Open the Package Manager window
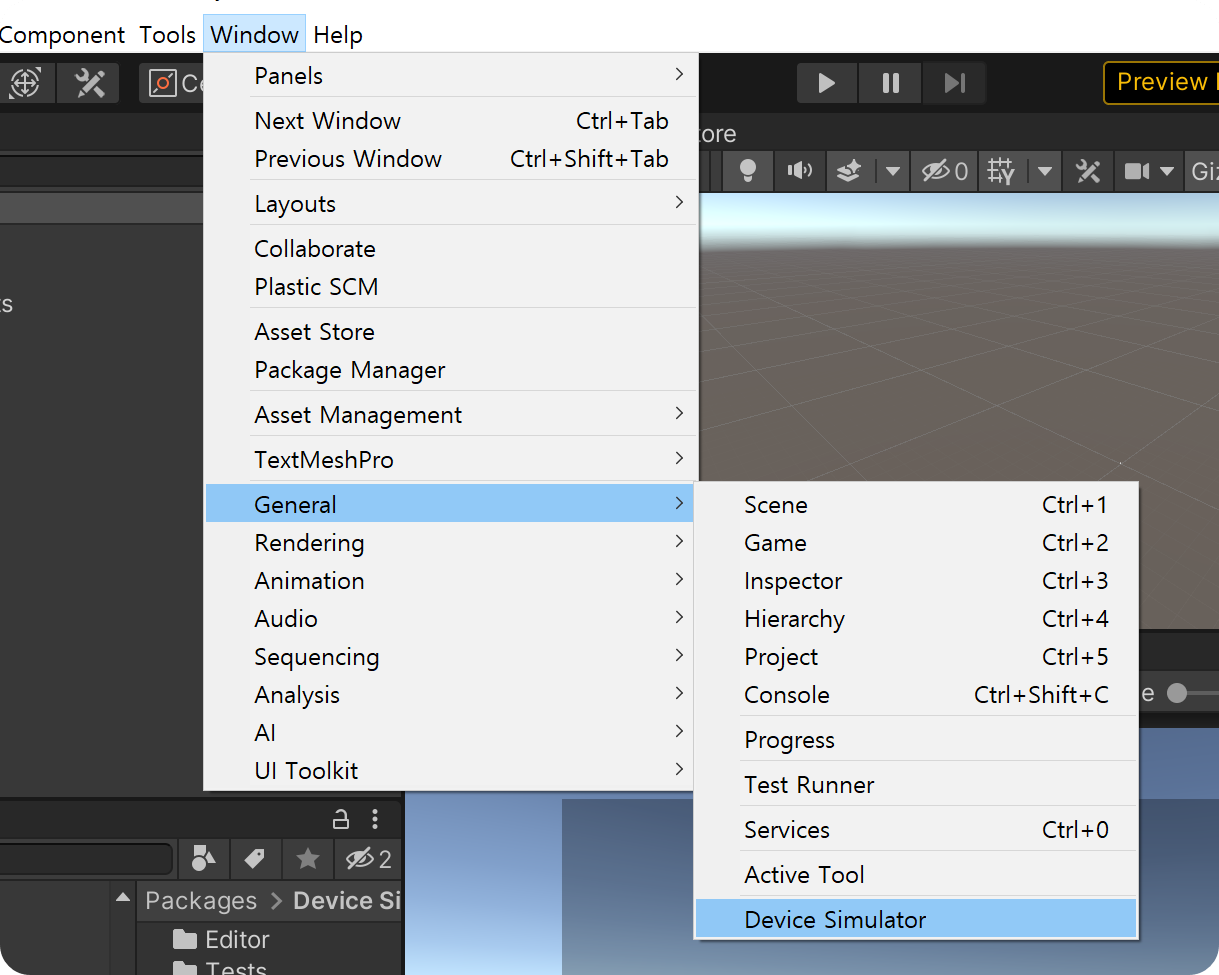Image resolution: width=1219 pixels, height=975 pixels. click(451, 370)
